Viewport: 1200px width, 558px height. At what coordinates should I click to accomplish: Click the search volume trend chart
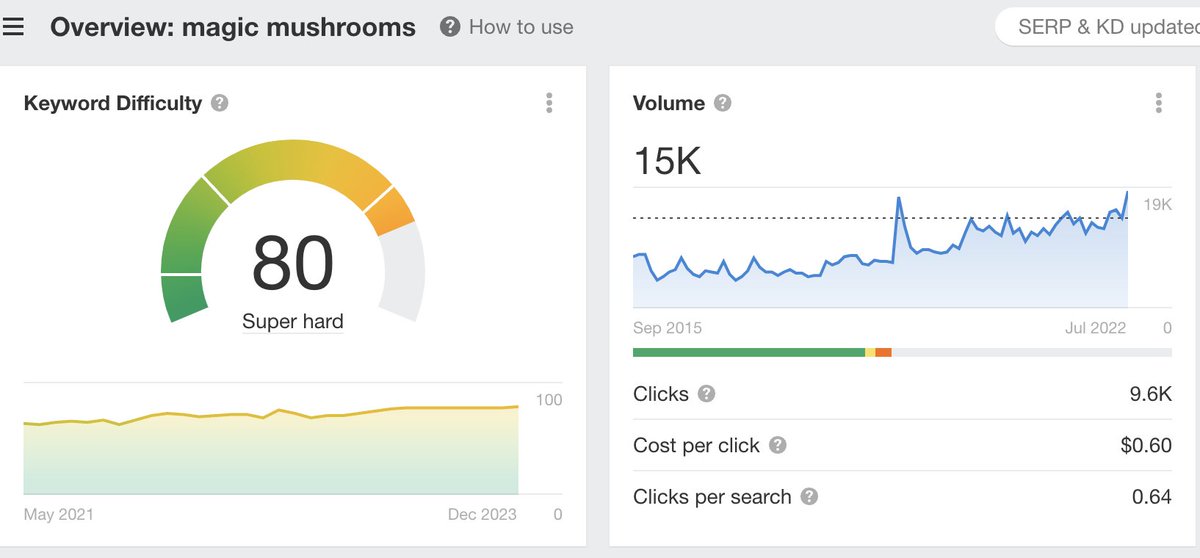point(881,248)
